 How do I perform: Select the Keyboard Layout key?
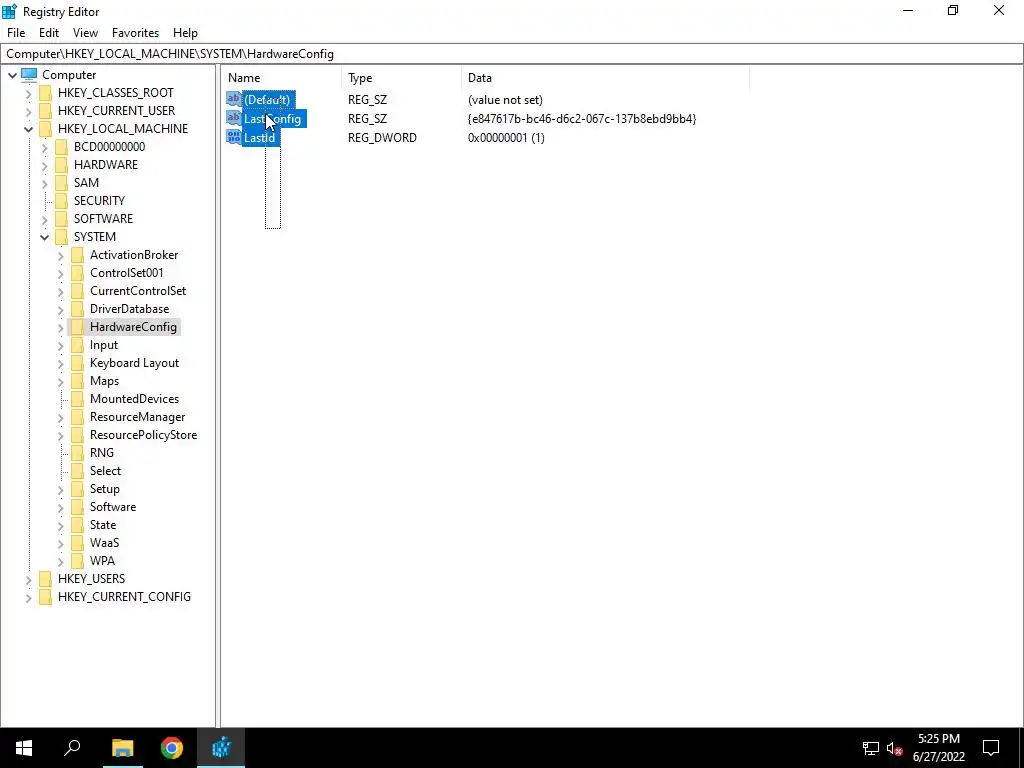pos(135,363)
